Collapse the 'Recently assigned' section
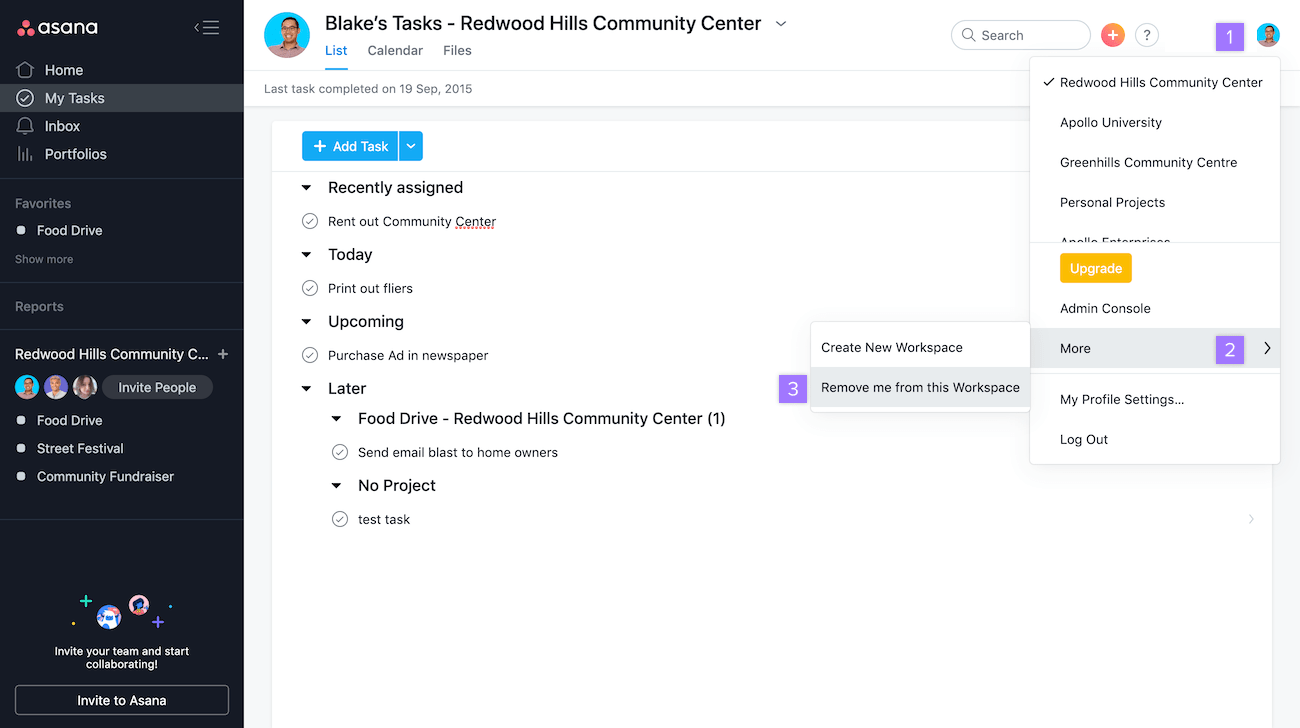Image resolution: width=1300 pixels, height=728 pixels. (307, 188)
